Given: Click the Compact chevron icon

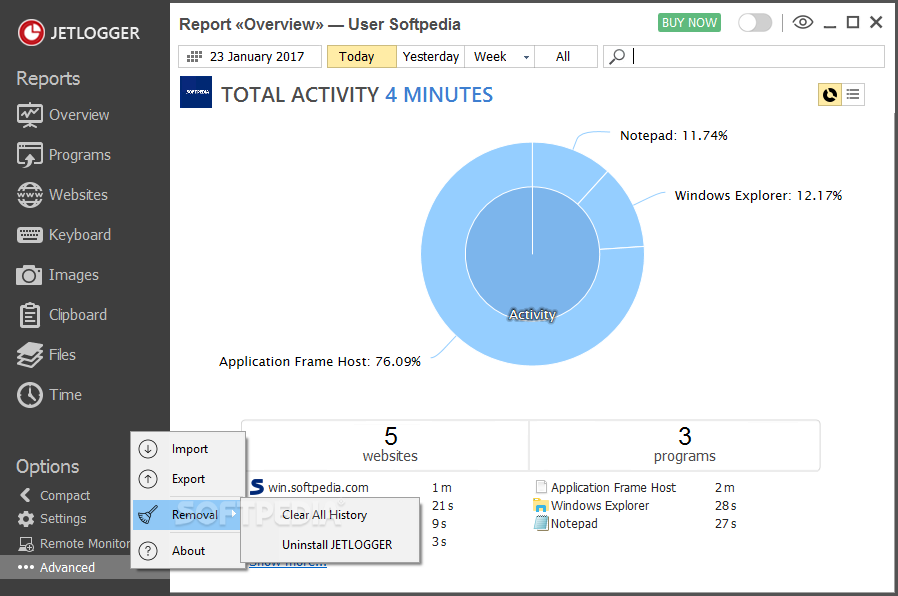Looking at the screenshot, I should (x=25, y=495).
